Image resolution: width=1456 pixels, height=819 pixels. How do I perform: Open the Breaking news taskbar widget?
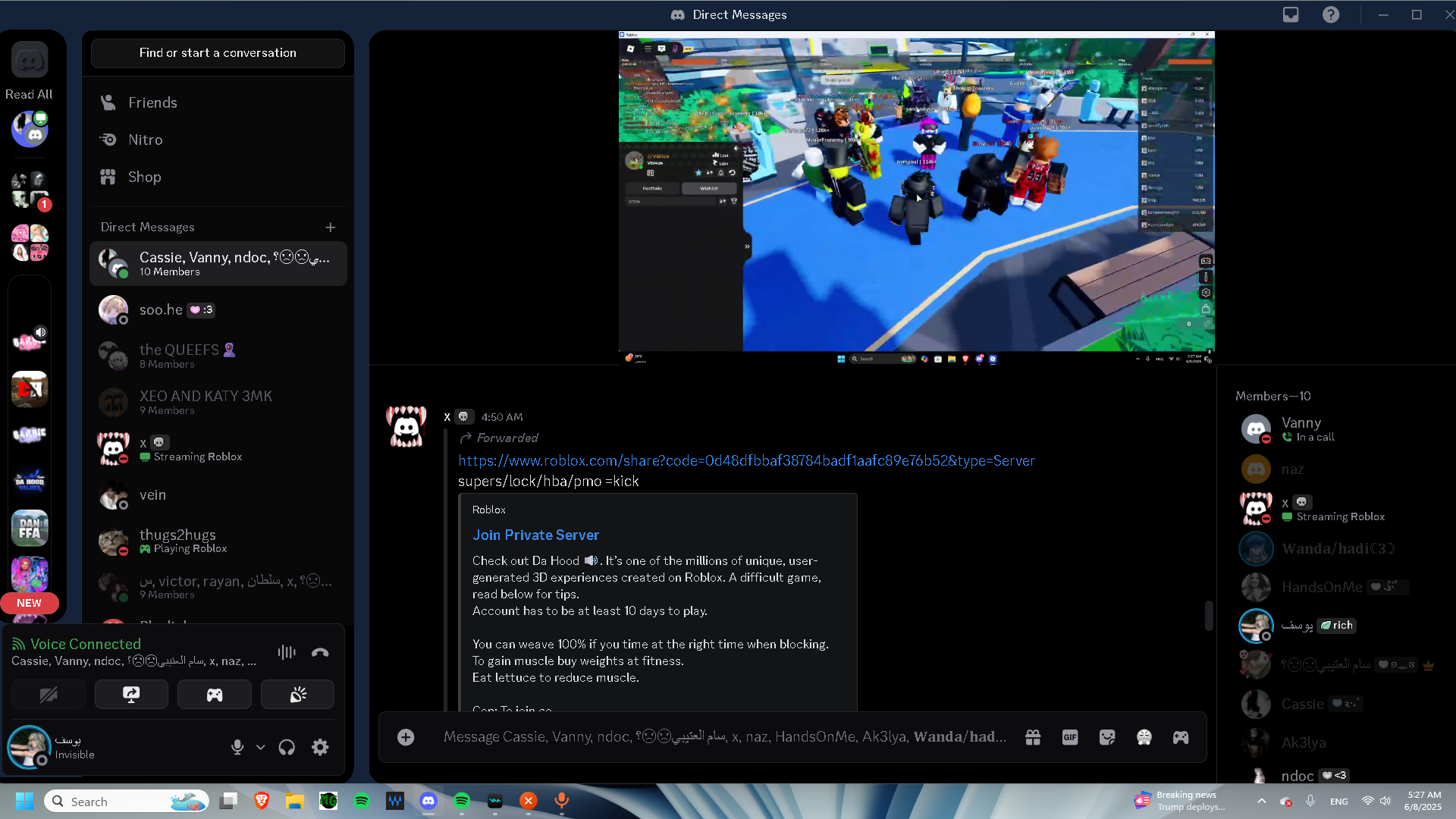point(1180,801)
